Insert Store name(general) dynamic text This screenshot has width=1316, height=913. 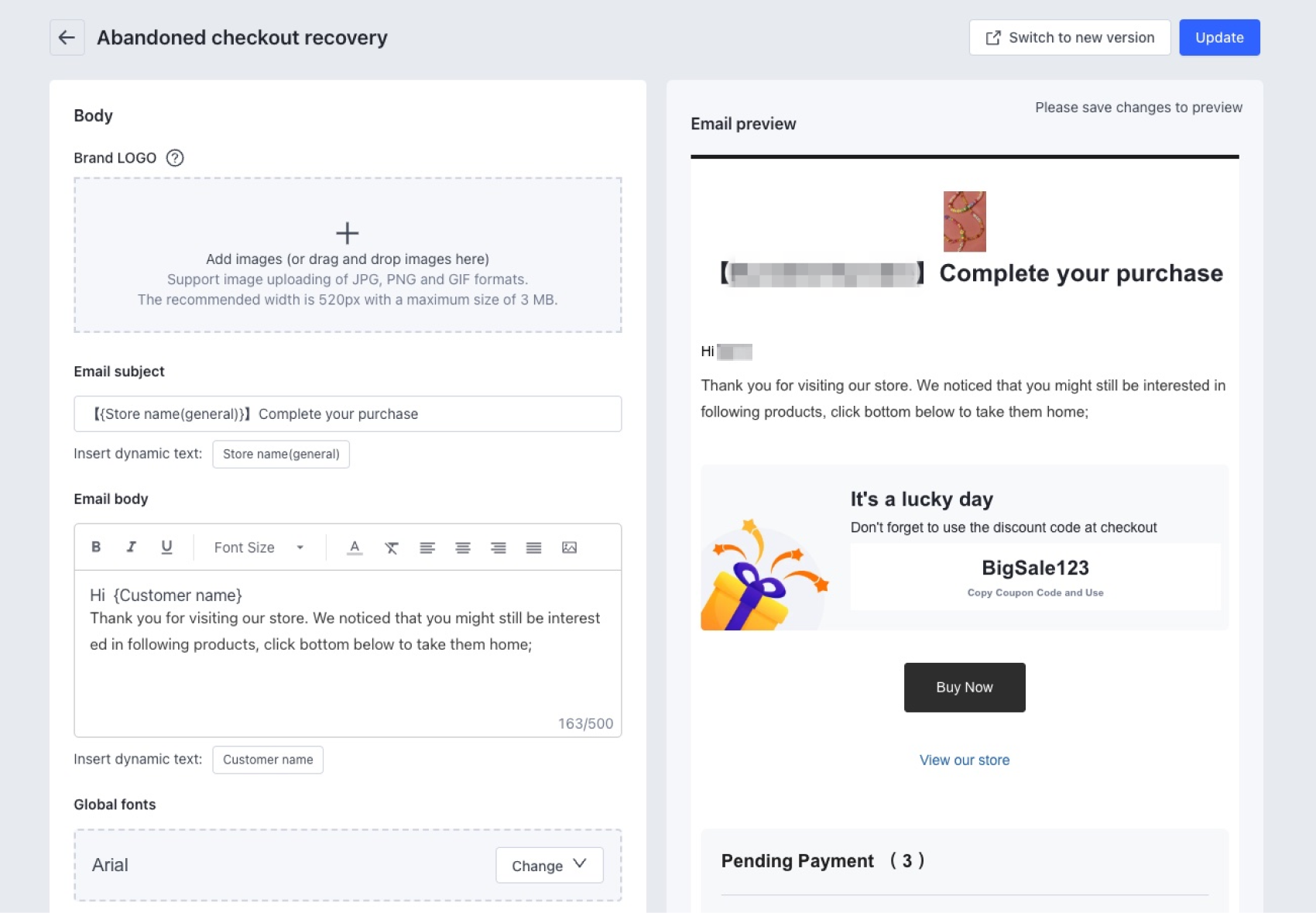[281, 454]
